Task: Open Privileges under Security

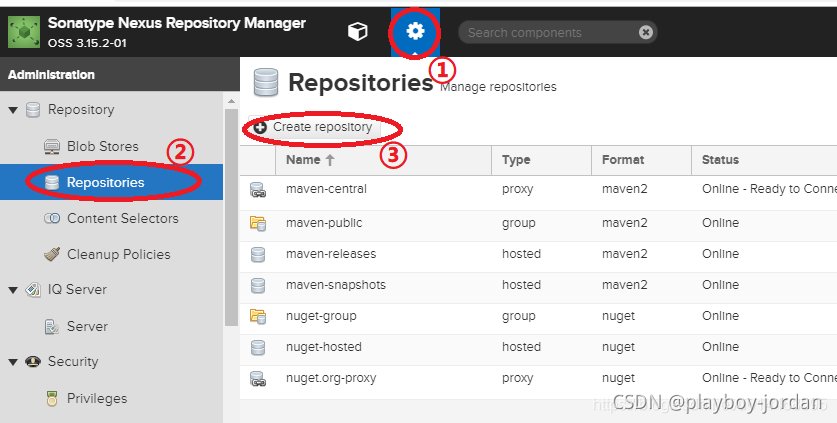Action: (97, 398)
